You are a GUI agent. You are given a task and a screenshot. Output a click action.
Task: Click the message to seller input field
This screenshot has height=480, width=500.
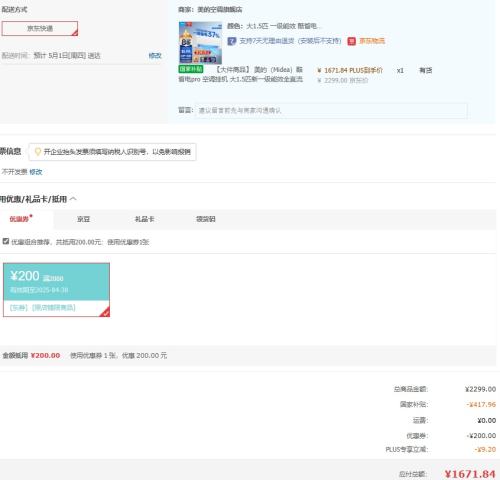click(x=331, y=110)
